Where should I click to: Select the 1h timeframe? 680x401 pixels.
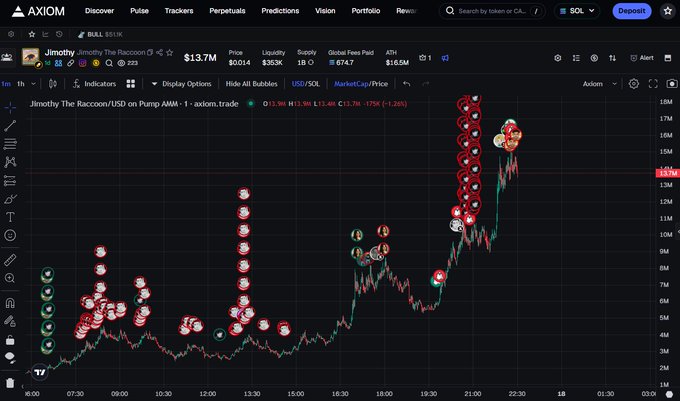(21, 84)
